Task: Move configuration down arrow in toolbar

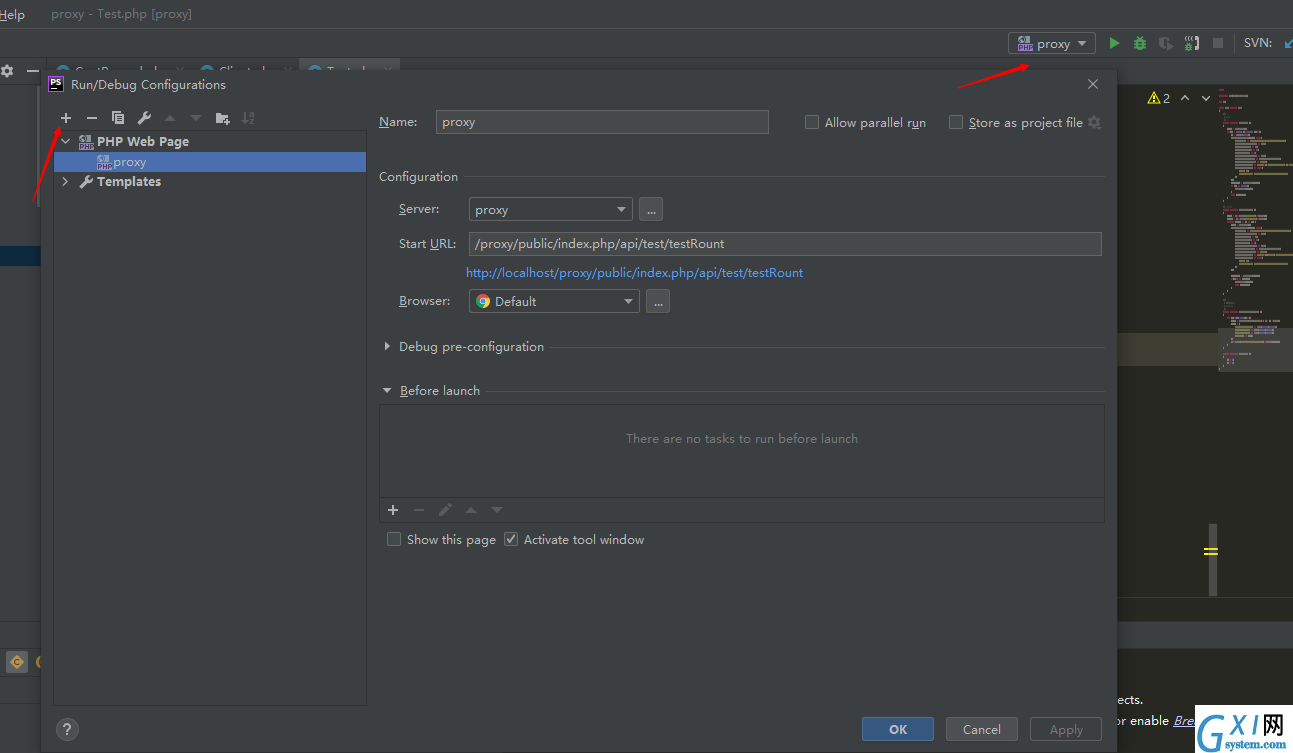Action: (x=196, y=118)
